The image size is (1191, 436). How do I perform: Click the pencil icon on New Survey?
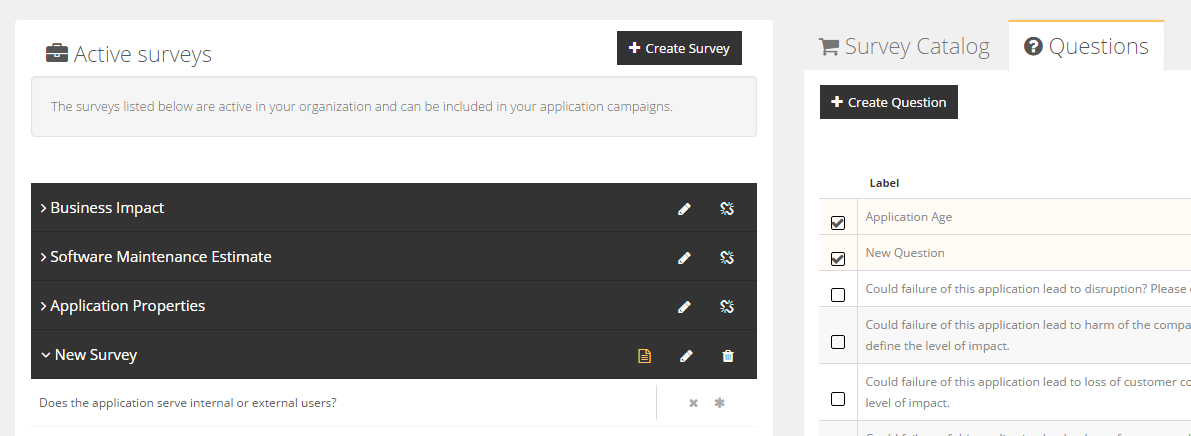(685, 356)
